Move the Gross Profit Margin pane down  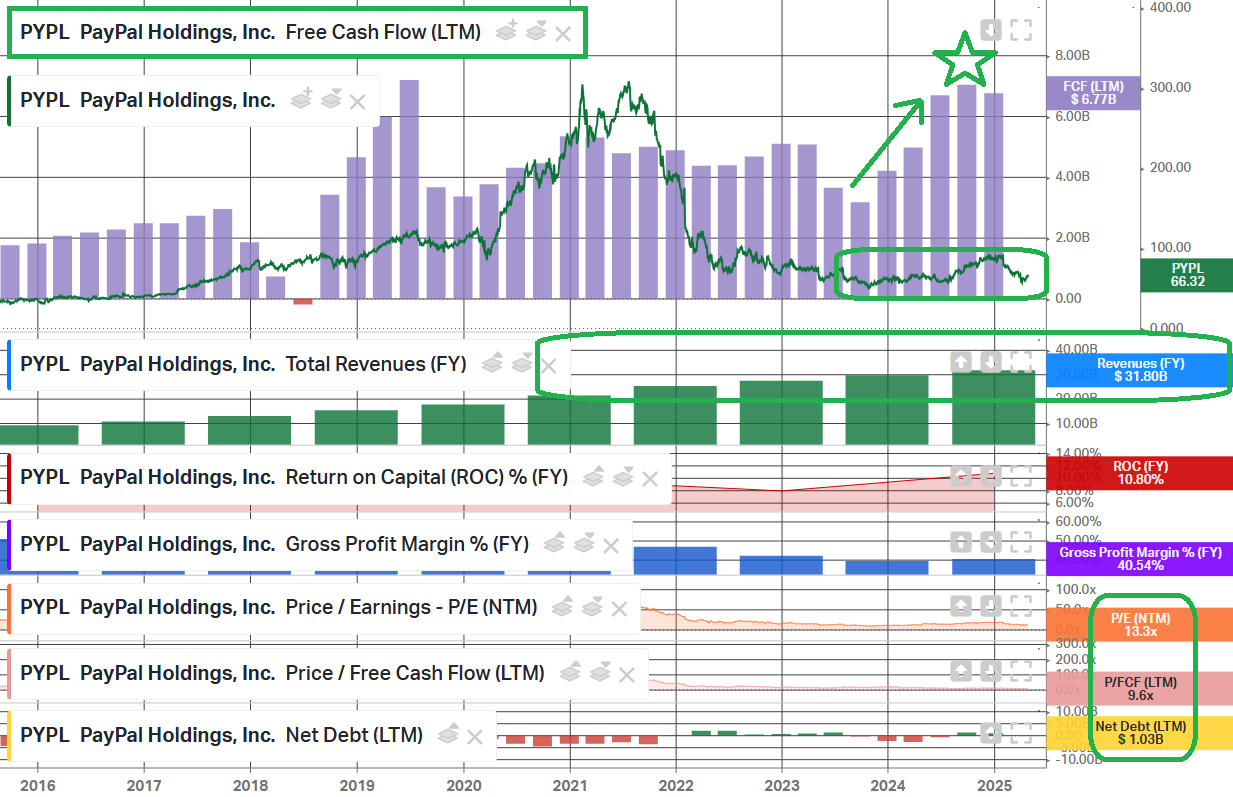990,542
